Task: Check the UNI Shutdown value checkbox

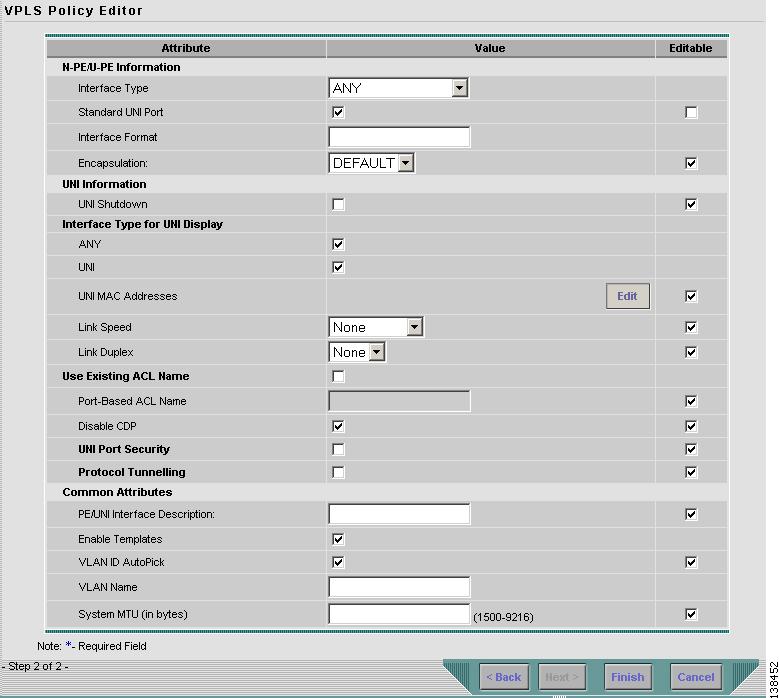Action: pos(338,204)
